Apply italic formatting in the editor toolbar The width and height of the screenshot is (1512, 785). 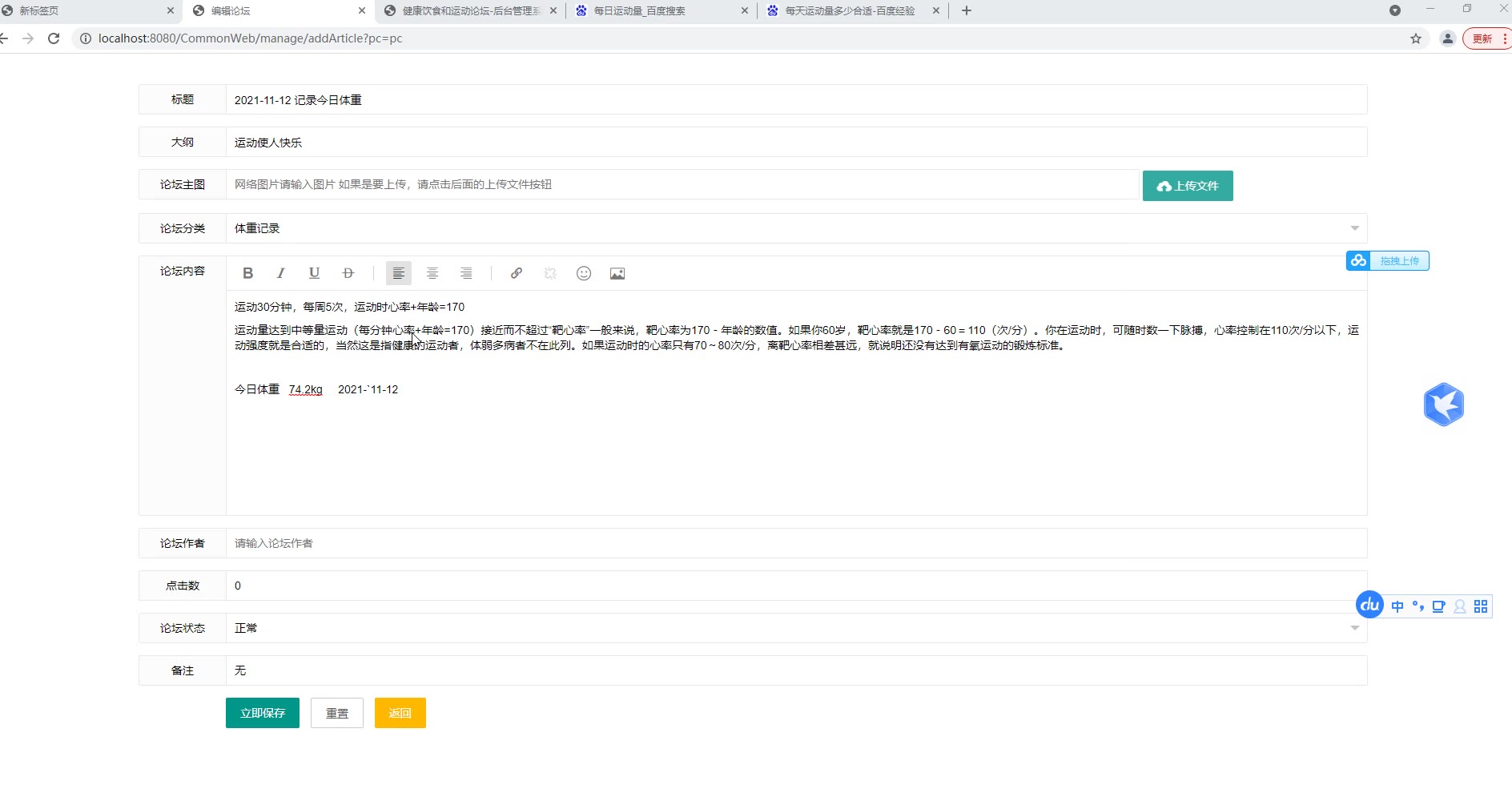[x=281, y=273]
